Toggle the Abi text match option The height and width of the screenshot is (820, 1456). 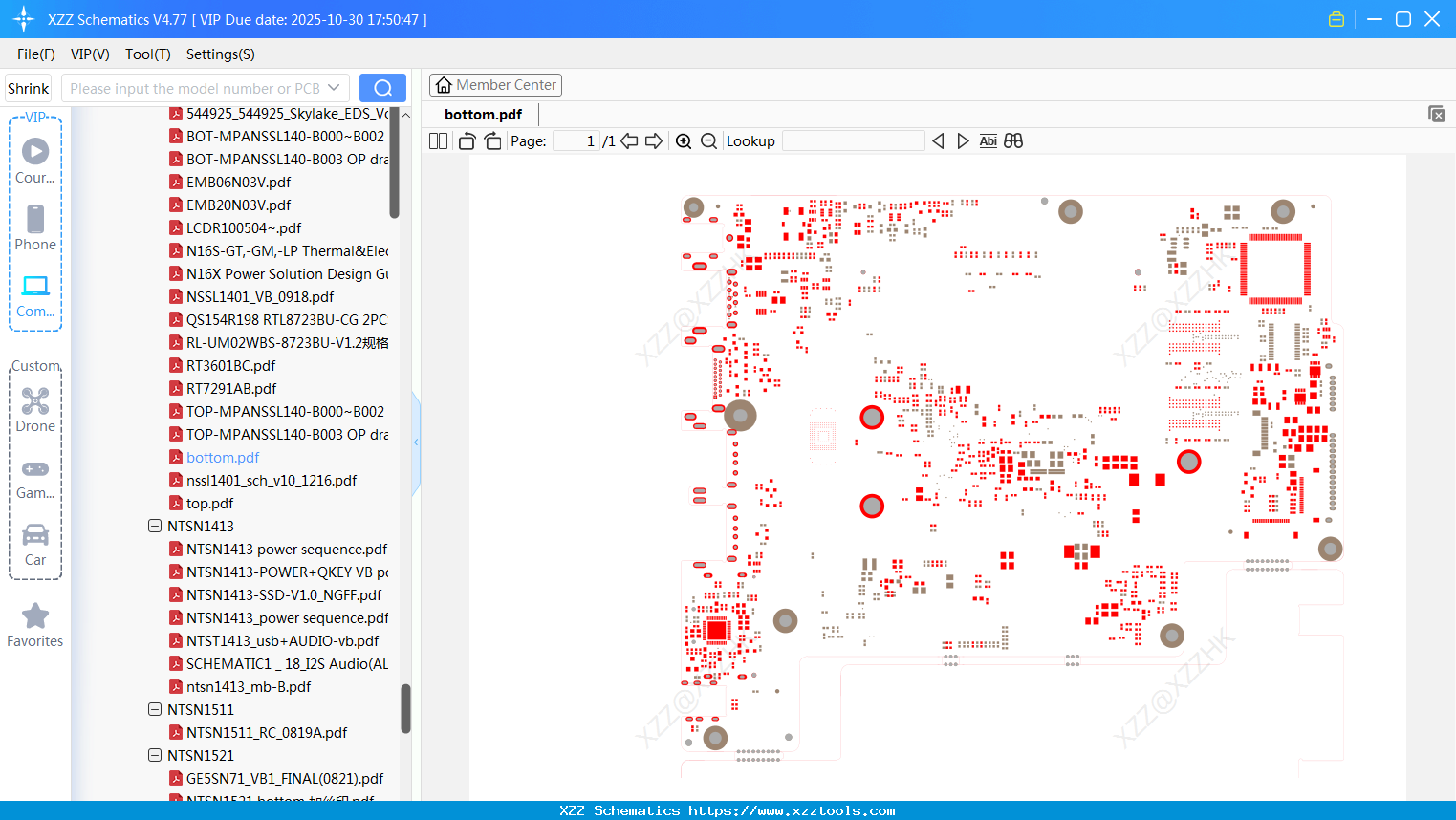click(989, 141)
